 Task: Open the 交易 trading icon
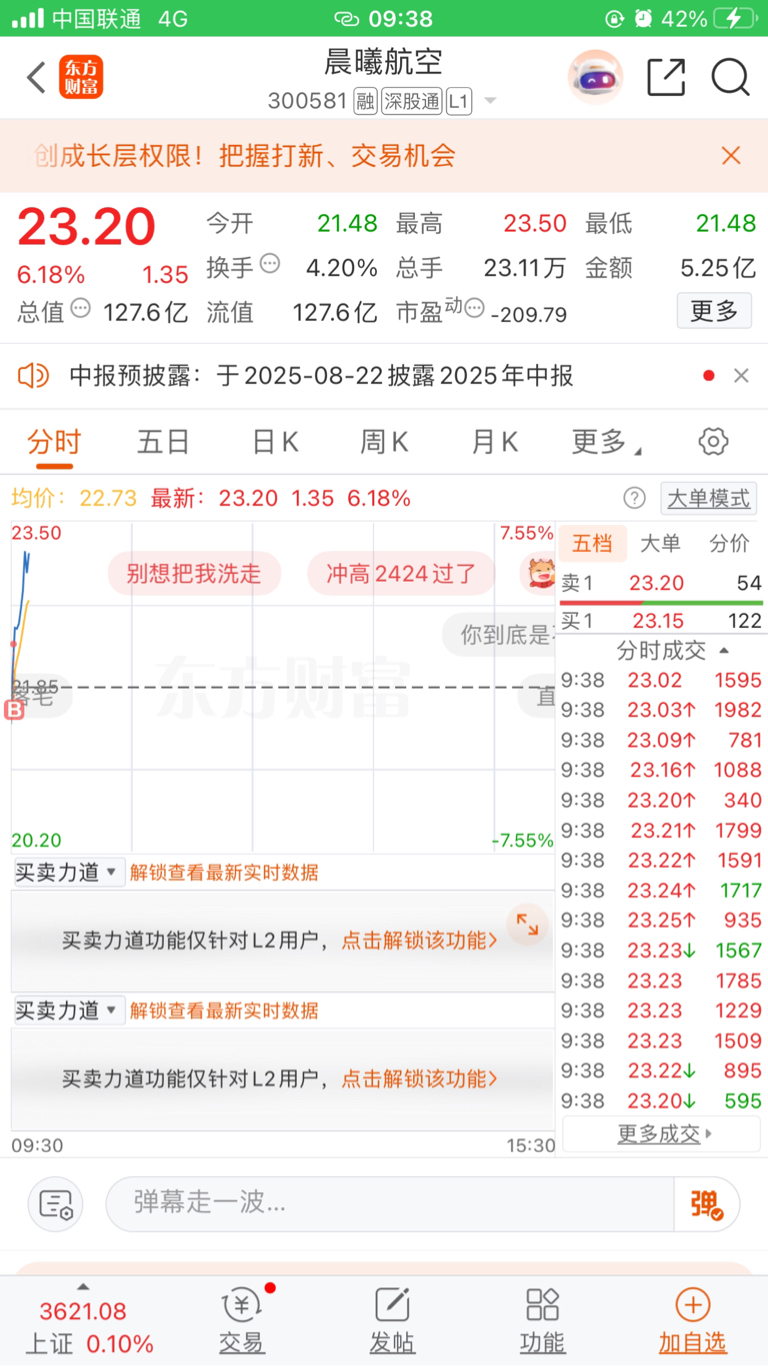(x=242, y=1322)
